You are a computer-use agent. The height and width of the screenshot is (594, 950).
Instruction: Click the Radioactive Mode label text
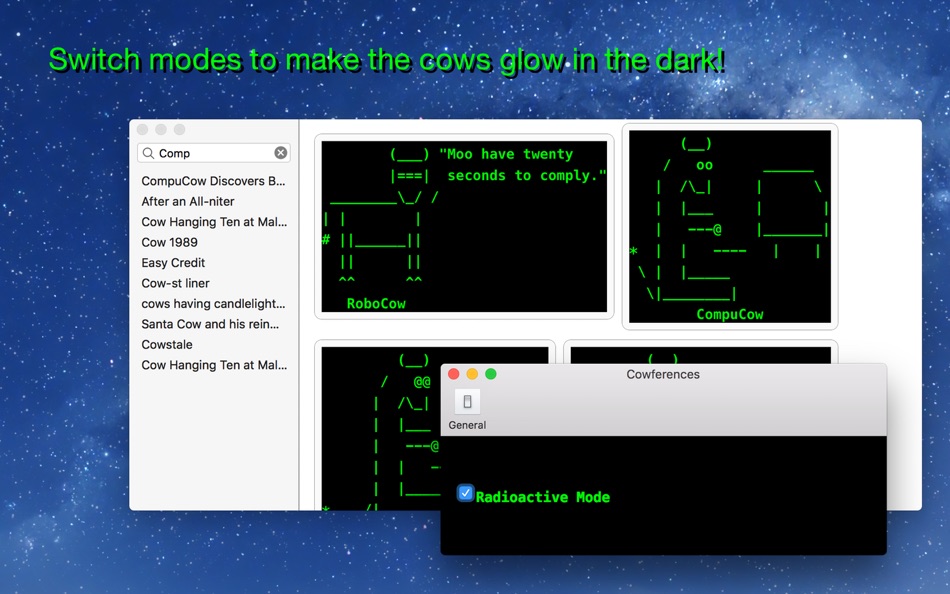pyautogui.click(x=543, y=498)
